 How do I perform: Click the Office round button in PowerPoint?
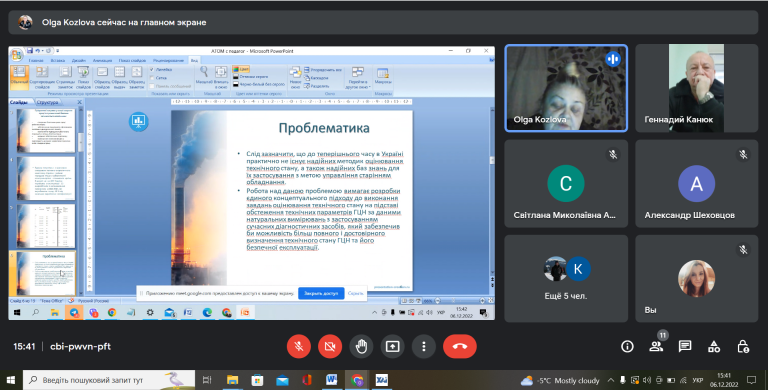(x=17, y=54)
